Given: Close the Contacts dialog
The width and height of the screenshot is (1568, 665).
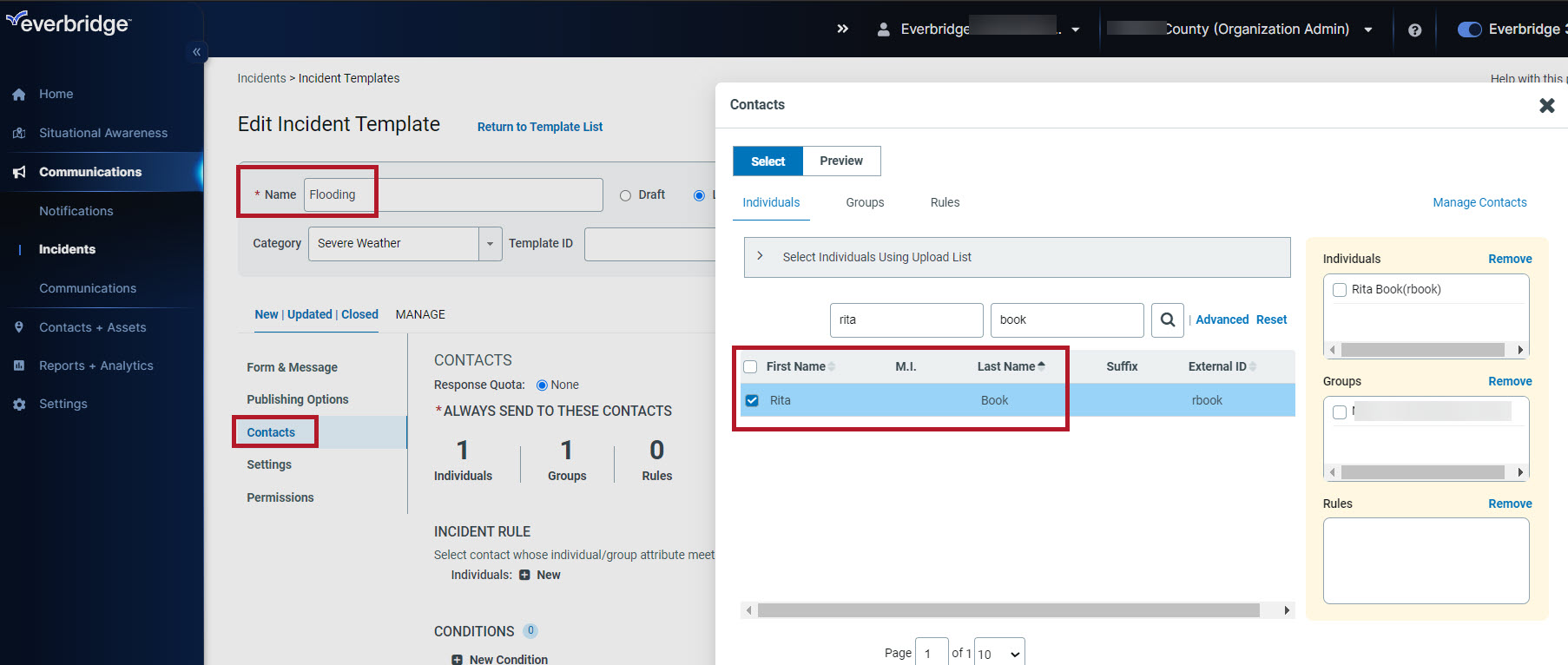Looking at the screenshot, I should tap(1546, 105).
